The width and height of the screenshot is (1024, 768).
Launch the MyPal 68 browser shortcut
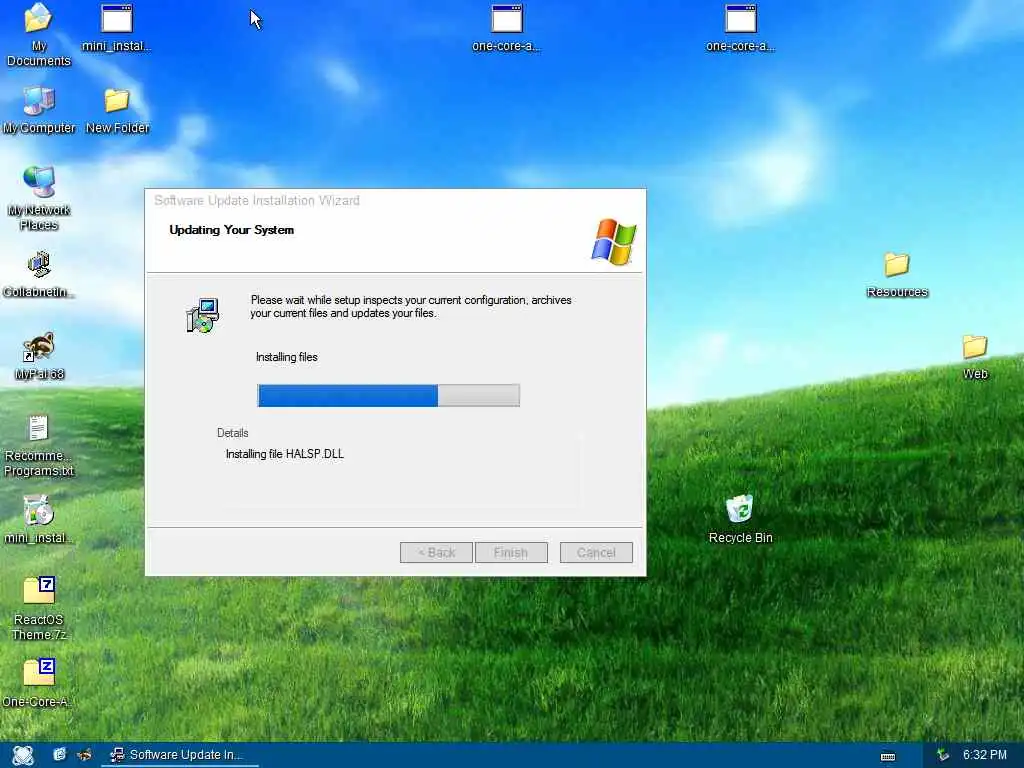tap(39, 356)
